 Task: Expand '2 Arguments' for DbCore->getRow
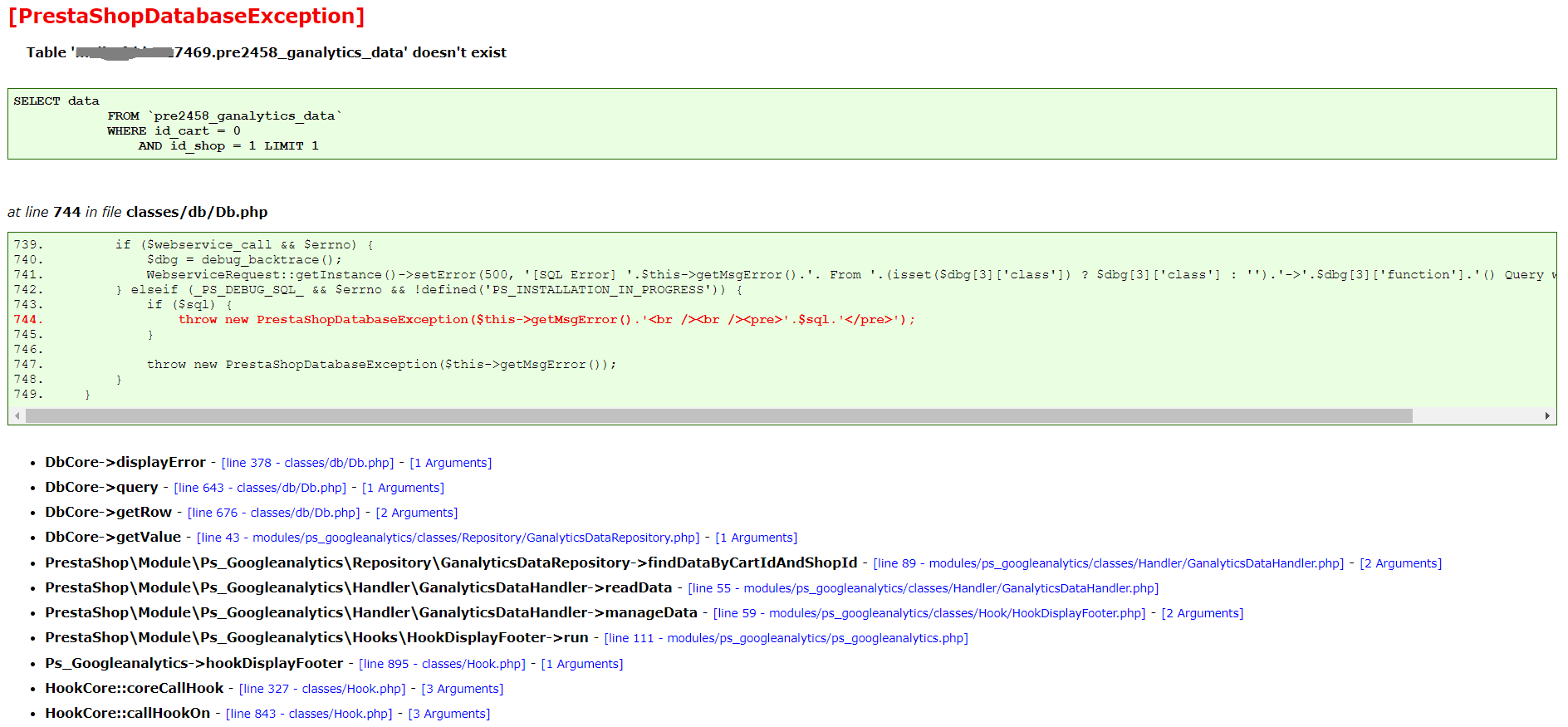coord(417,513)
